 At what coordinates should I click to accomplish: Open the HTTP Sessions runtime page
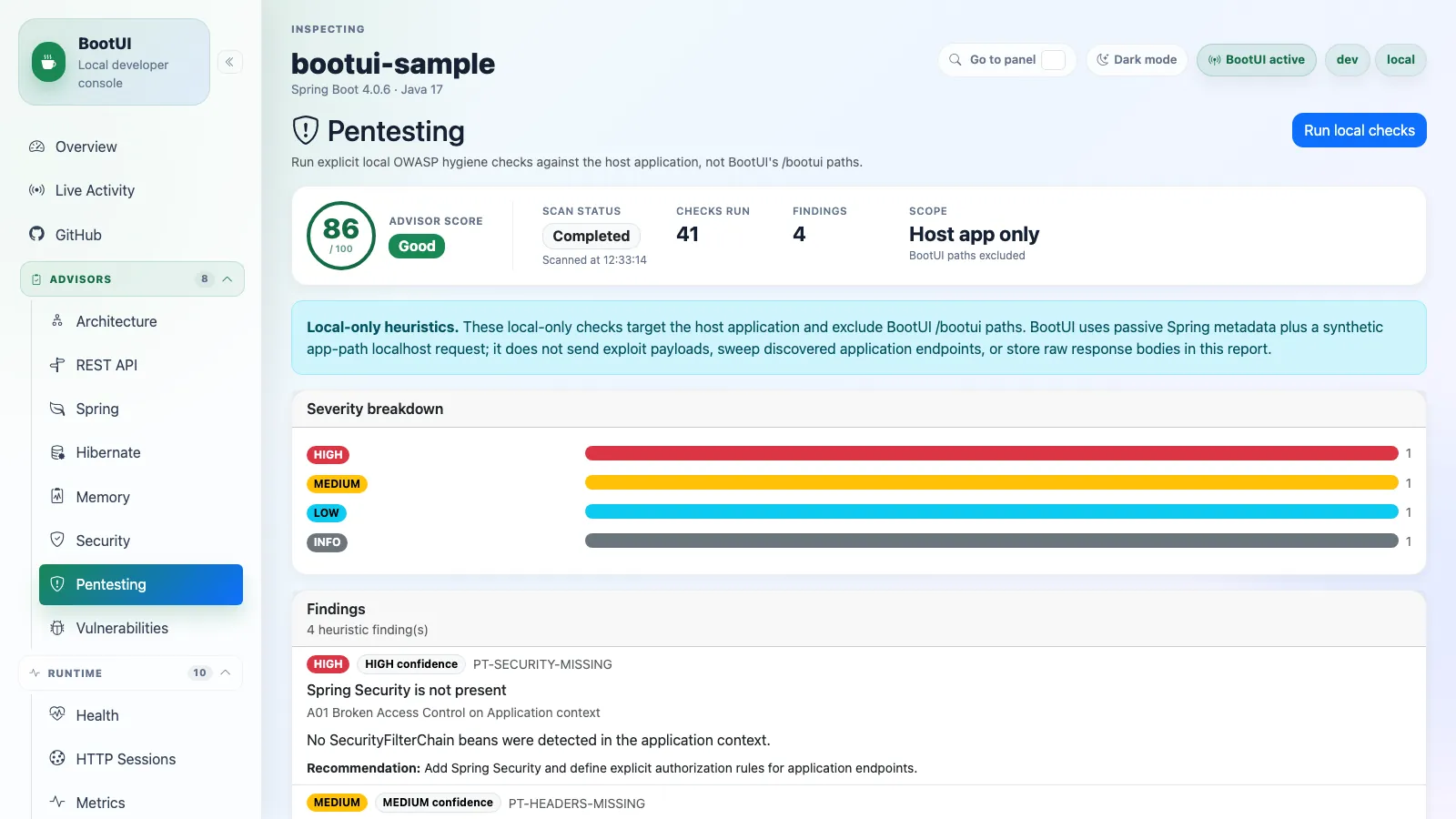coord(141,759)
